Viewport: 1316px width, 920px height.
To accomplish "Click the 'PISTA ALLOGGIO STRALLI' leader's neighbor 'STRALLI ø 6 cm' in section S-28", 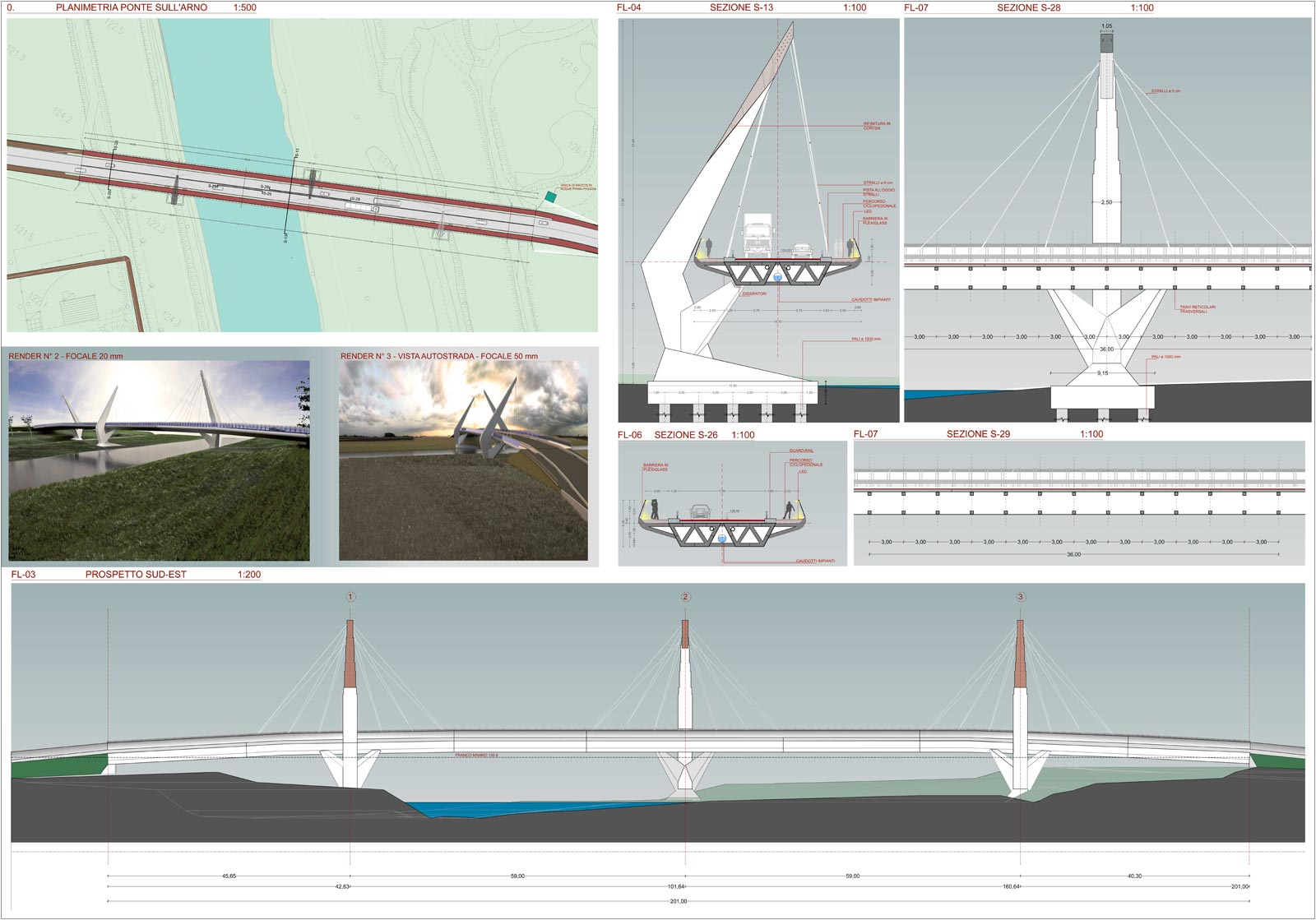I will point(1165,90).
